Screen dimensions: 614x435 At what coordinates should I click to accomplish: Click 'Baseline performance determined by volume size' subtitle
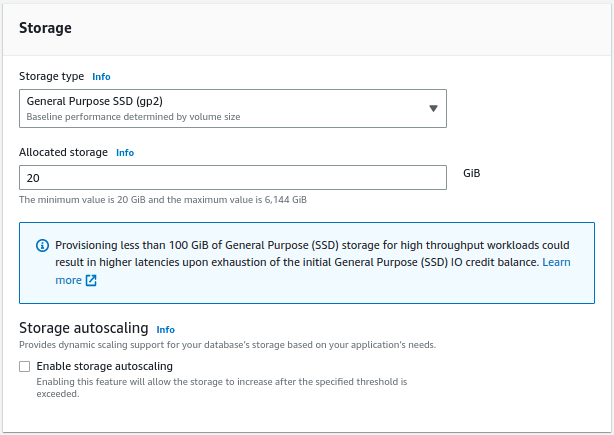134,117
